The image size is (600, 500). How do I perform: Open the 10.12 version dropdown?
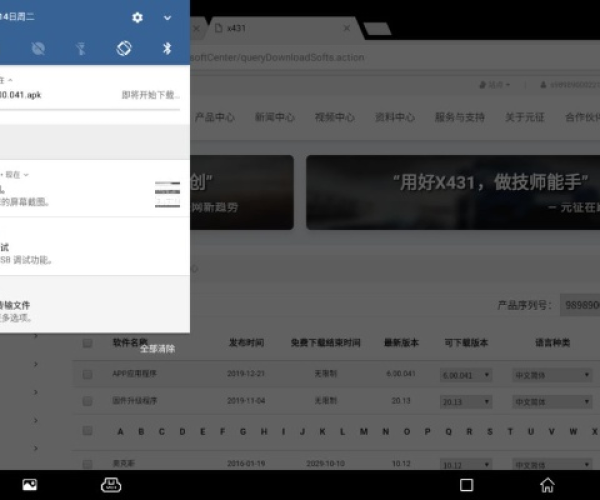466,465
